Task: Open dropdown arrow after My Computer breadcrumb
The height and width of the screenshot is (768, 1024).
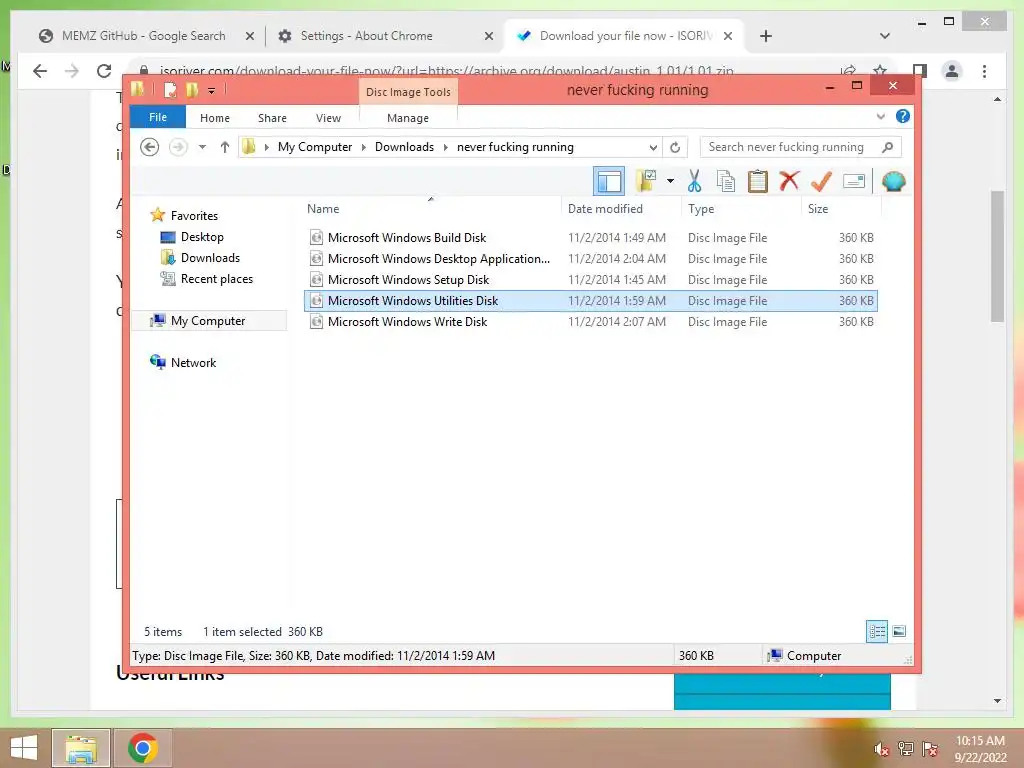Action: pyautogui.click(x=364, y=148)
